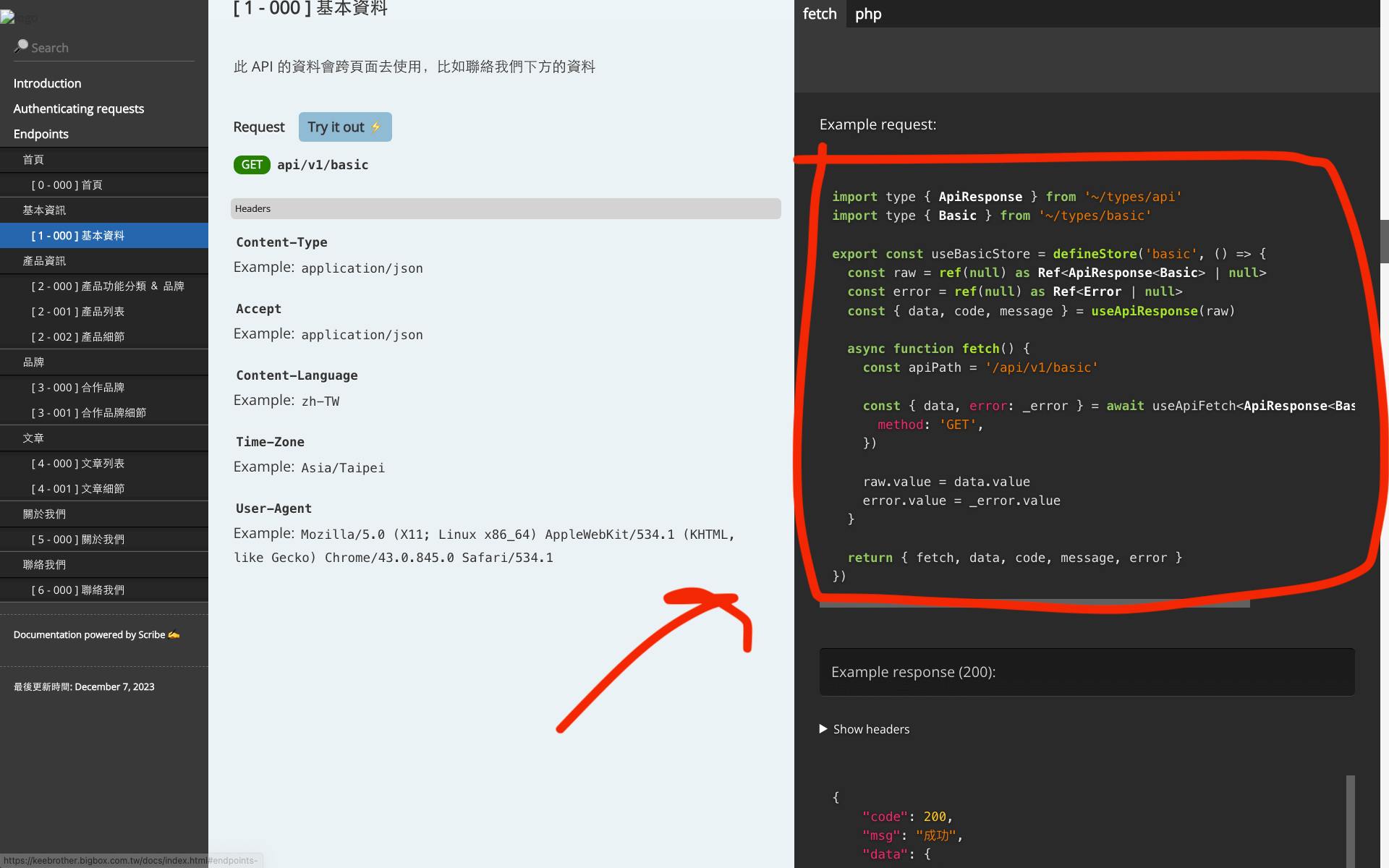The width and height of the screenshot is (1389, 868).
Task: Select [ 2 - 001 ] 產品列表 endpoint
Action: click(x=77, y=312)
